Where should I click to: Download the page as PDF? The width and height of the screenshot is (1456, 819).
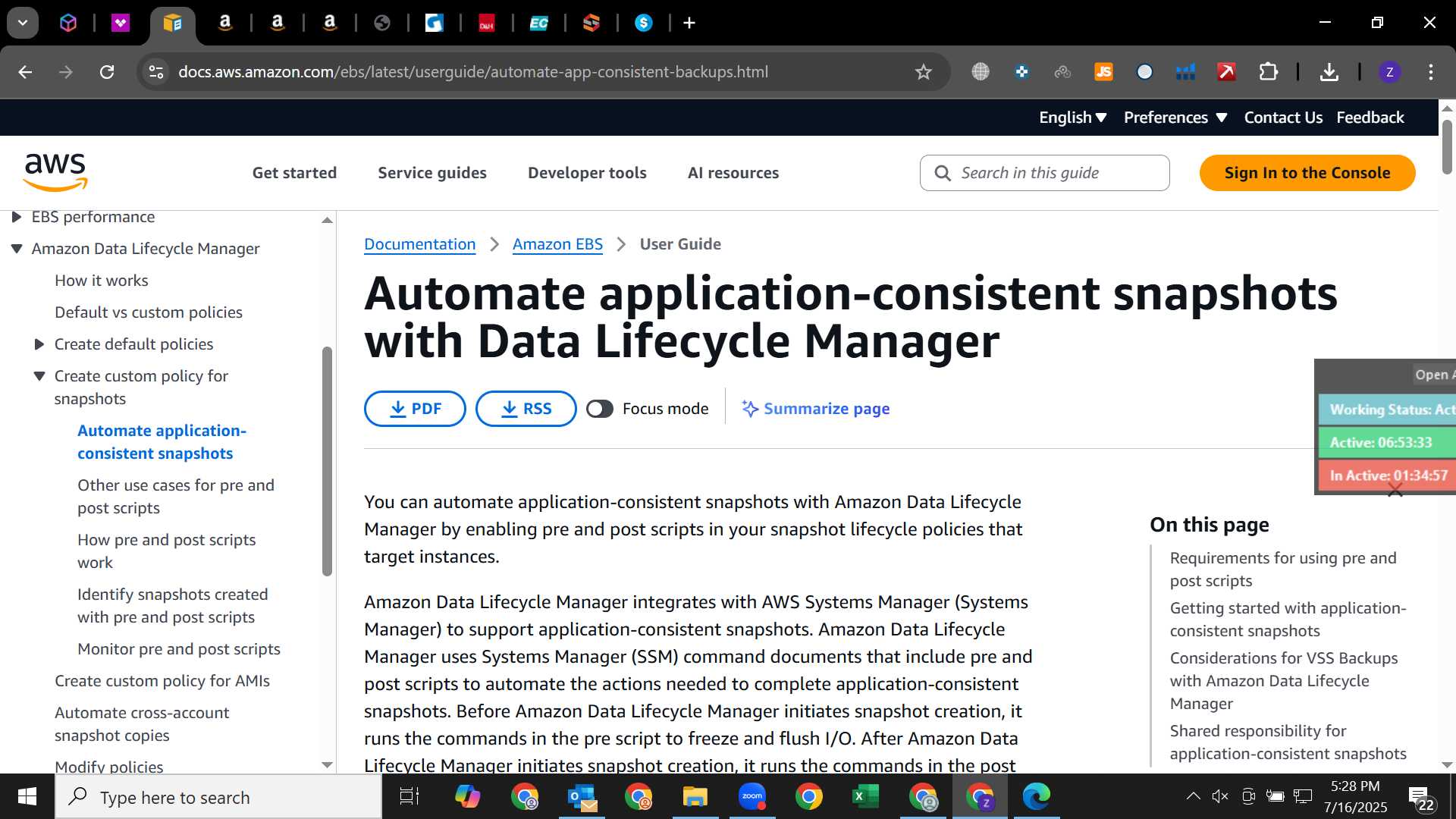[415, 409]
